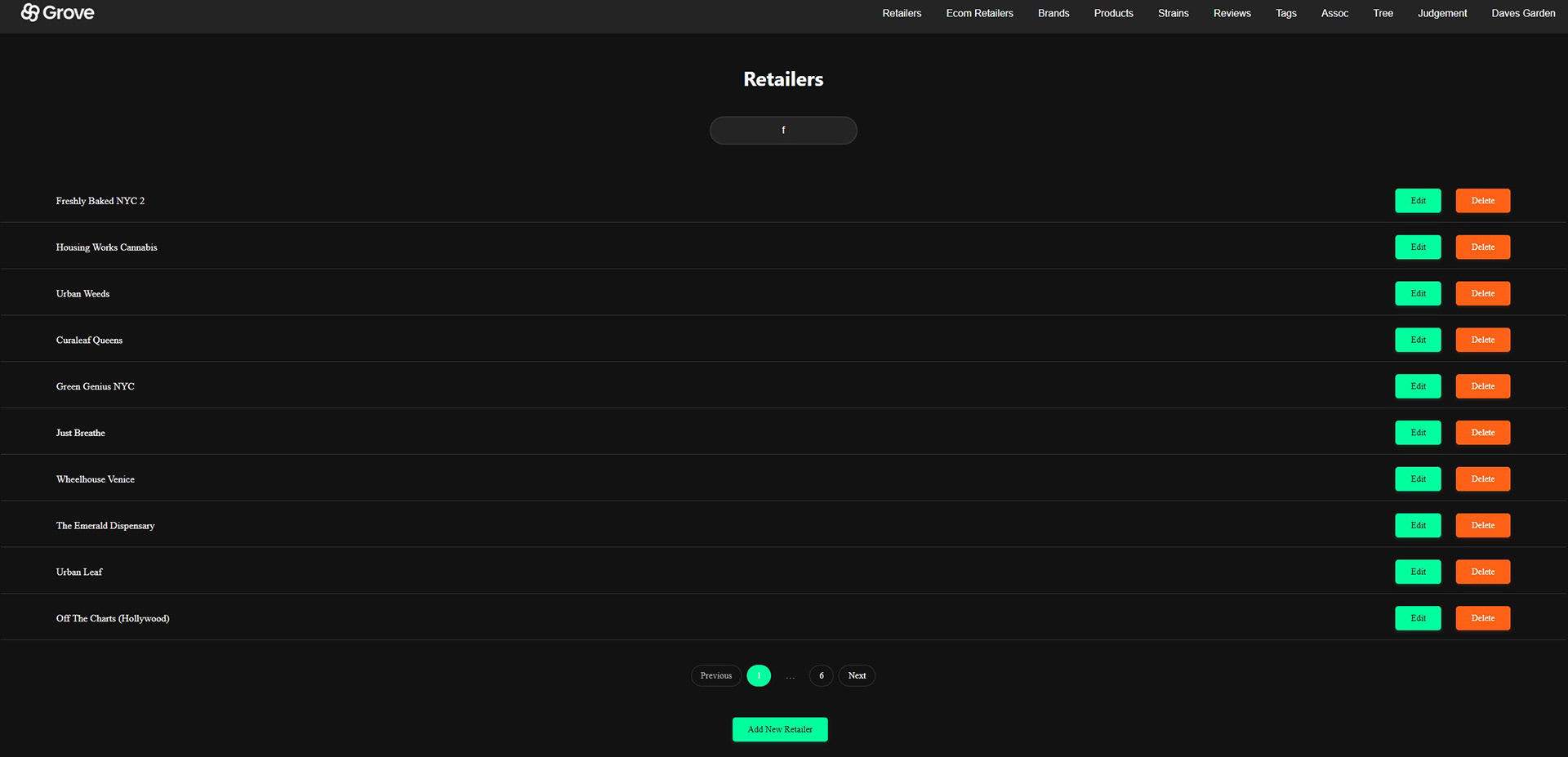The image size is (1568, 757).
Task: Delete the Urban Weeds retailer
Action: (x=1482, y=294)
